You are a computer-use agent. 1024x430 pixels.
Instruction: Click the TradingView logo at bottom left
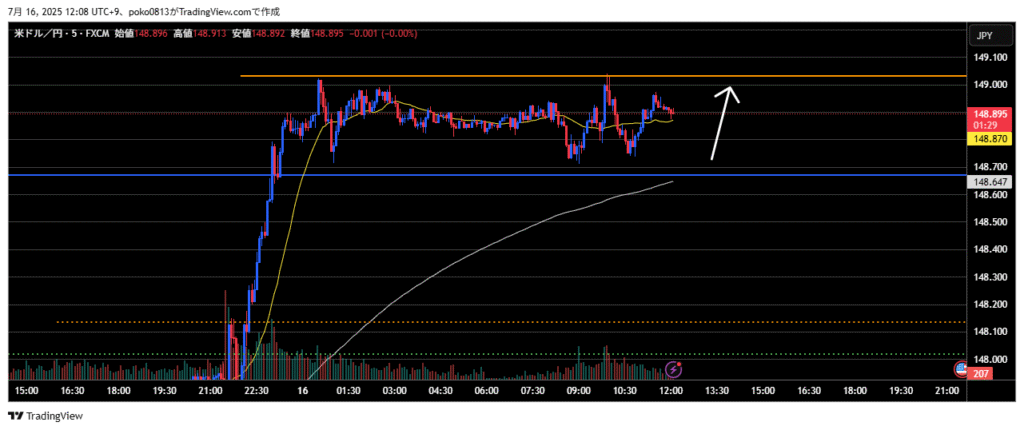[x=45, y=416]
